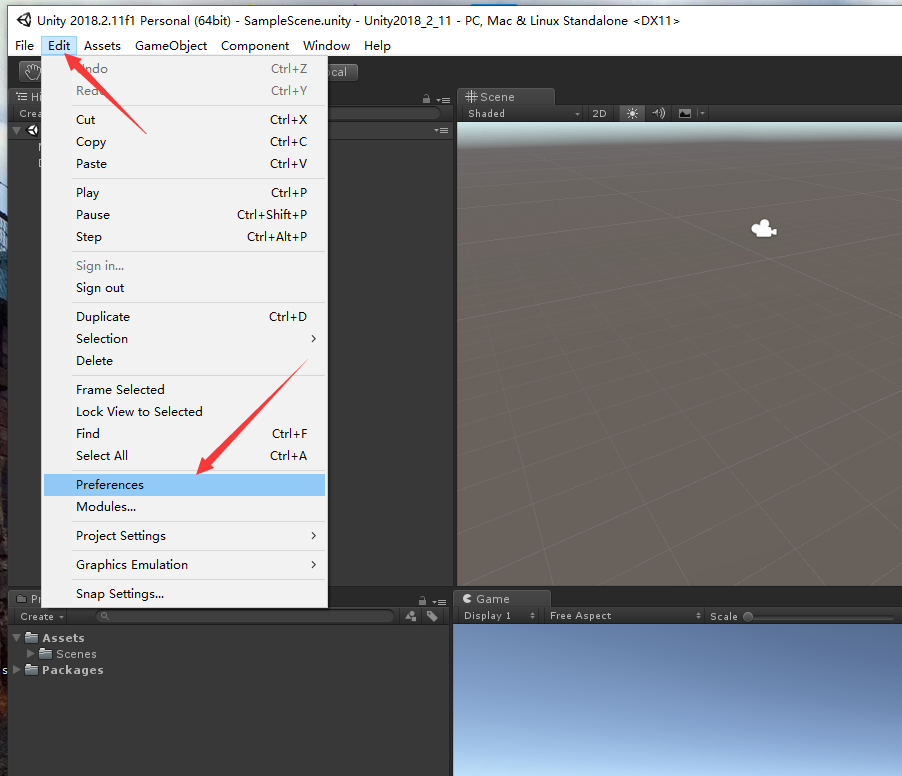Screen dimensions: 902x776
Task: Lock the Hierarchy panel padlock
Action: click(426, 99)
